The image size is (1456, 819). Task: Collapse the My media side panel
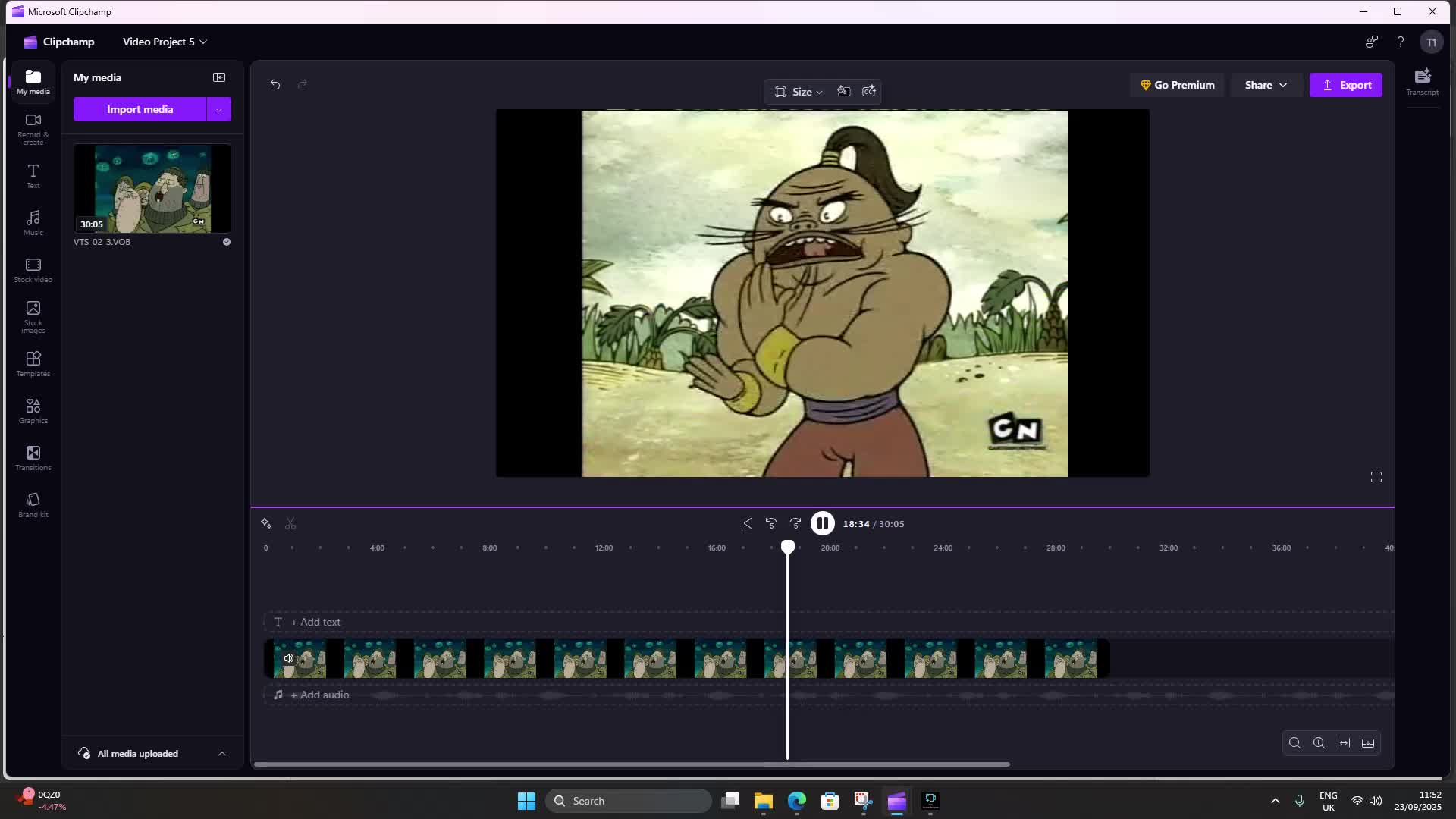[219, 77]
